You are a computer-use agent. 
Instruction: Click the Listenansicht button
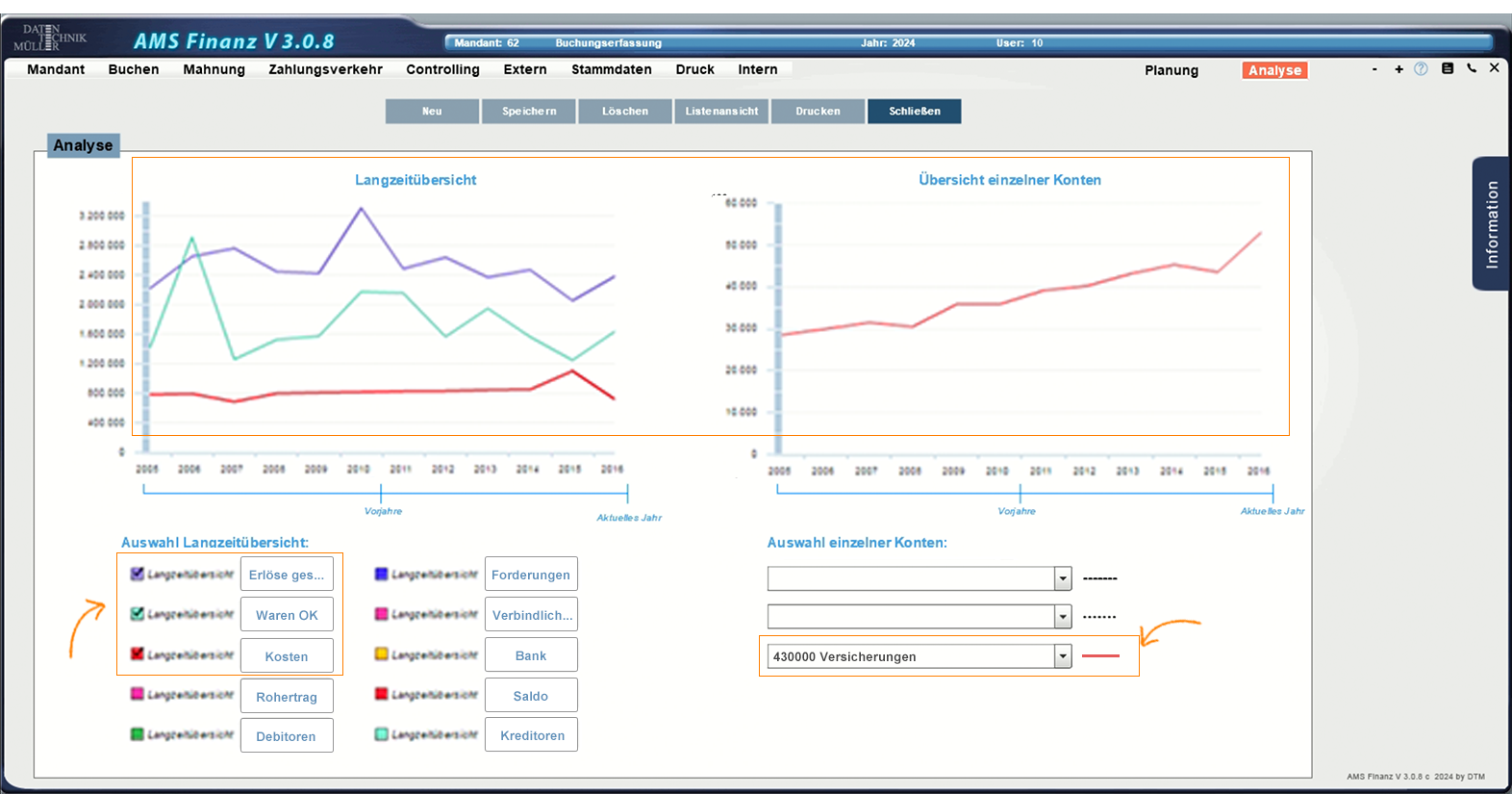(721, 112)
